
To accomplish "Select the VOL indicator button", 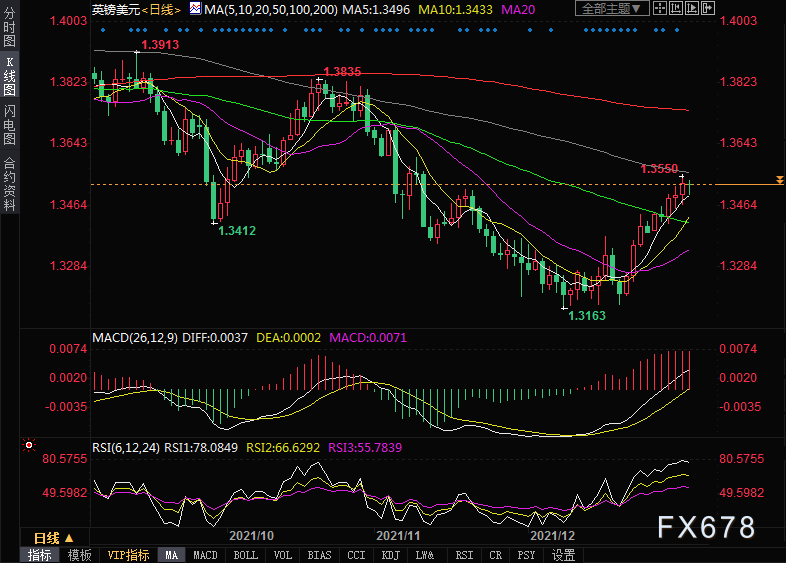I will (283, 555).
